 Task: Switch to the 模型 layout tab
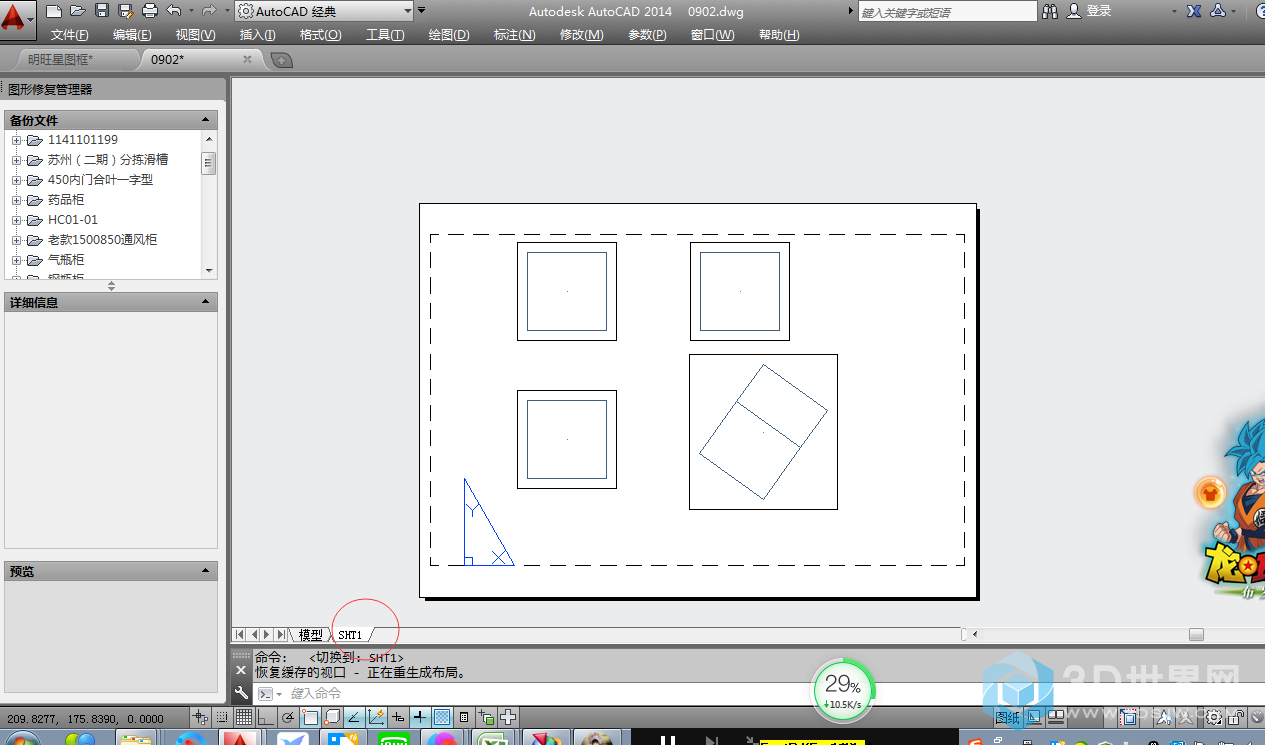pyautogui.click(x=311, y=635)
